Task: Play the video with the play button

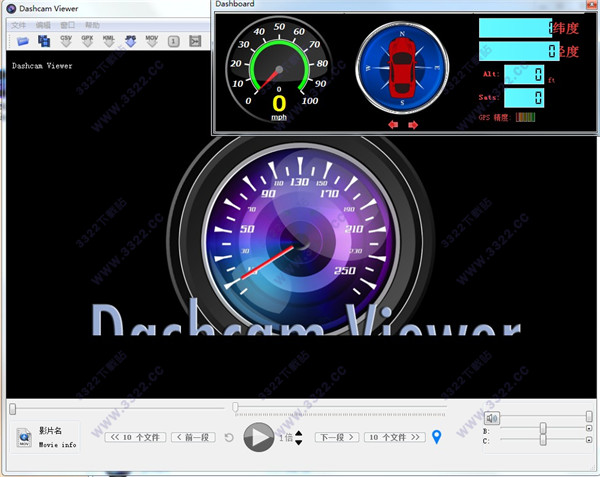Action: pyautogui.click(x=259, y=437)
